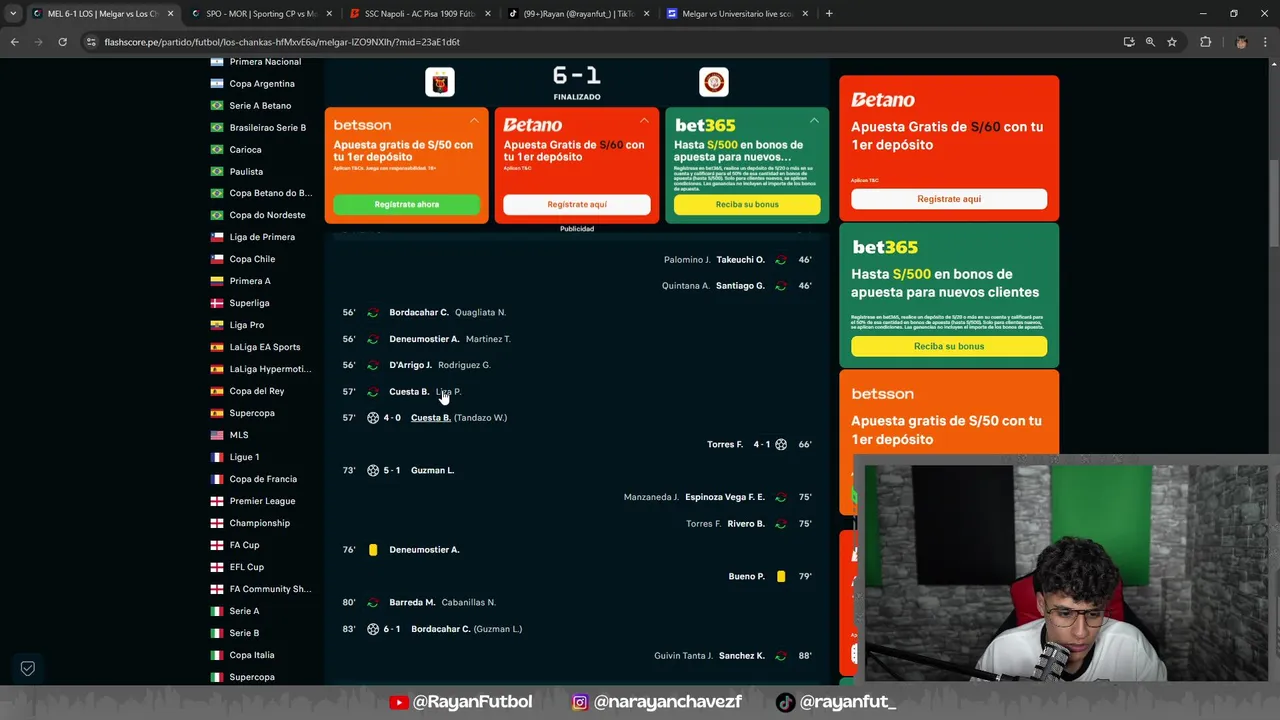Image resolution: width=1280 pixels, height=720 pixels.
Task: Open the browser profile avatar
Action: click(1241, 42)
